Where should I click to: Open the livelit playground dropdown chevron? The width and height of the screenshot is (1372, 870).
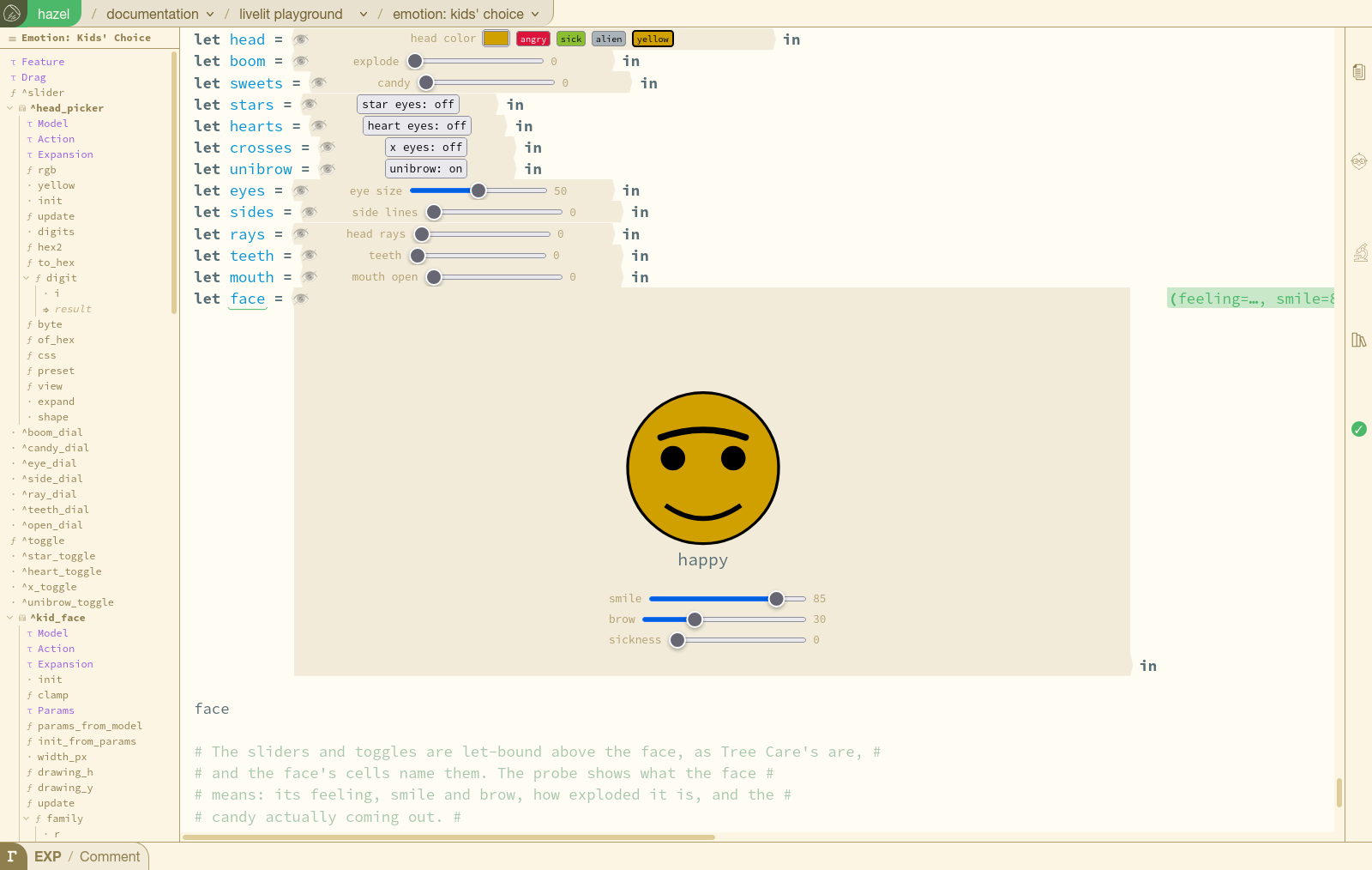[364, 15]
